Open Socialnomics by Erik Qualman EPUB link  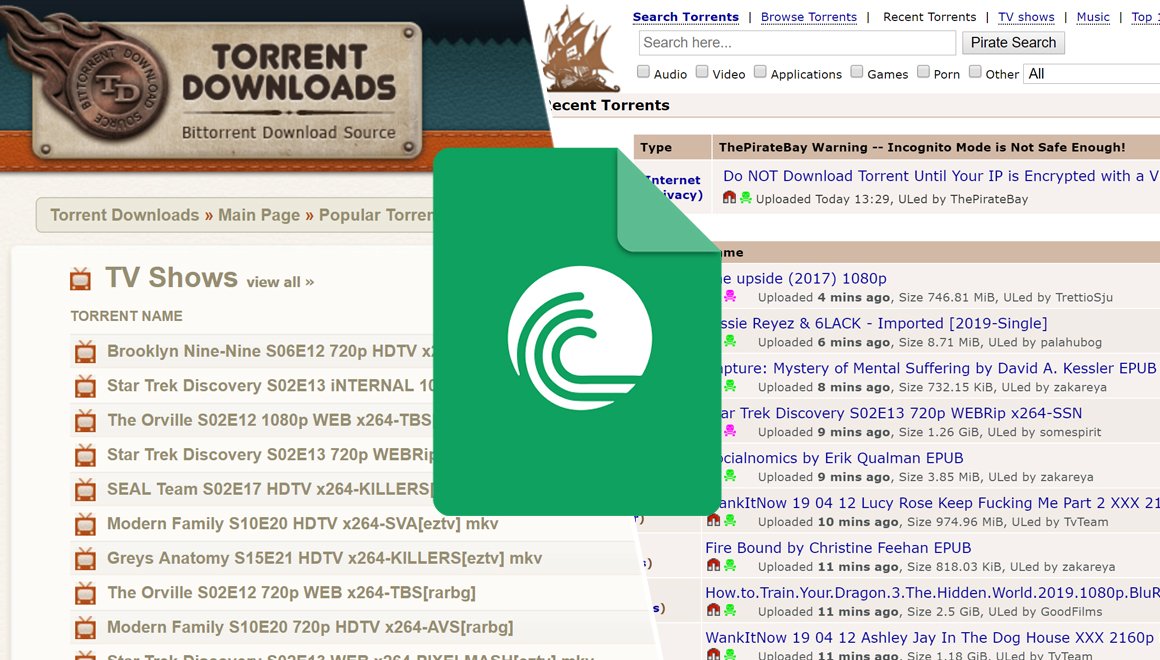pos(842,458)
